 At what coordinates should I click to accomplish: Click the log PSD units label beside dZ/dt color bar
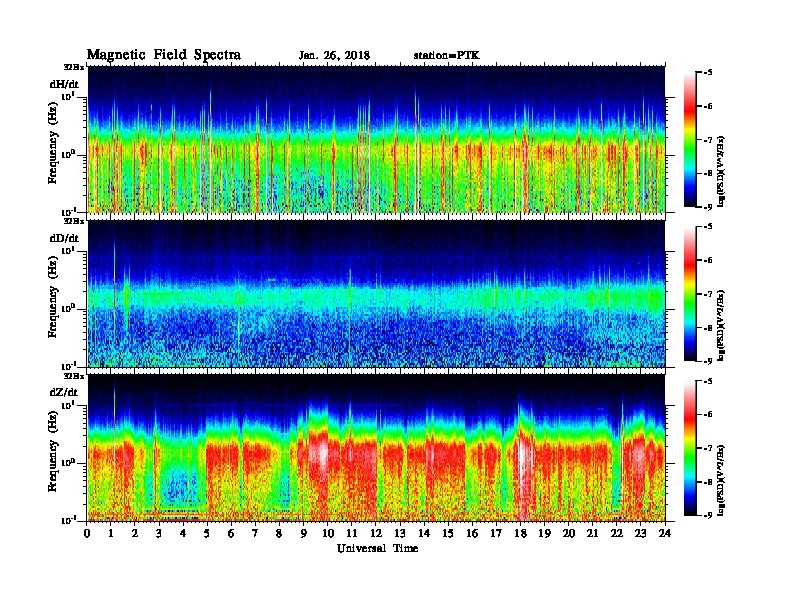point(722,480)
